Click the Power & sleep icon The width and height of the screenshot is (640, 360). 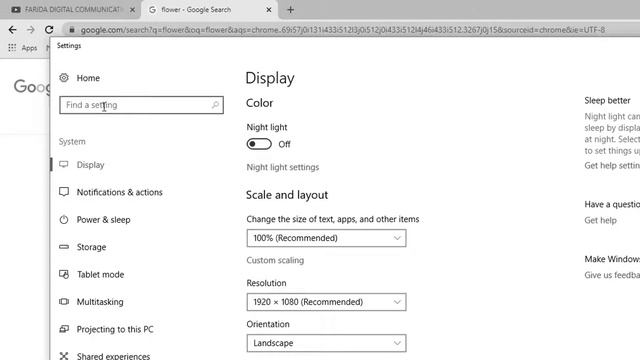point(64,220)
